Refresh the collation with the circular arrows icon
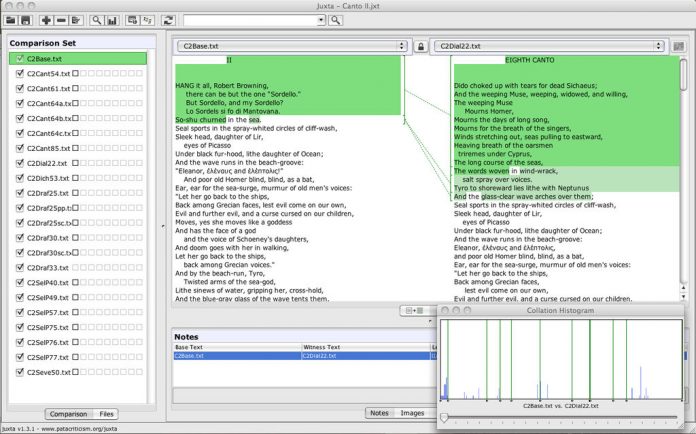 pyautogui.click(x=168, y=20)
